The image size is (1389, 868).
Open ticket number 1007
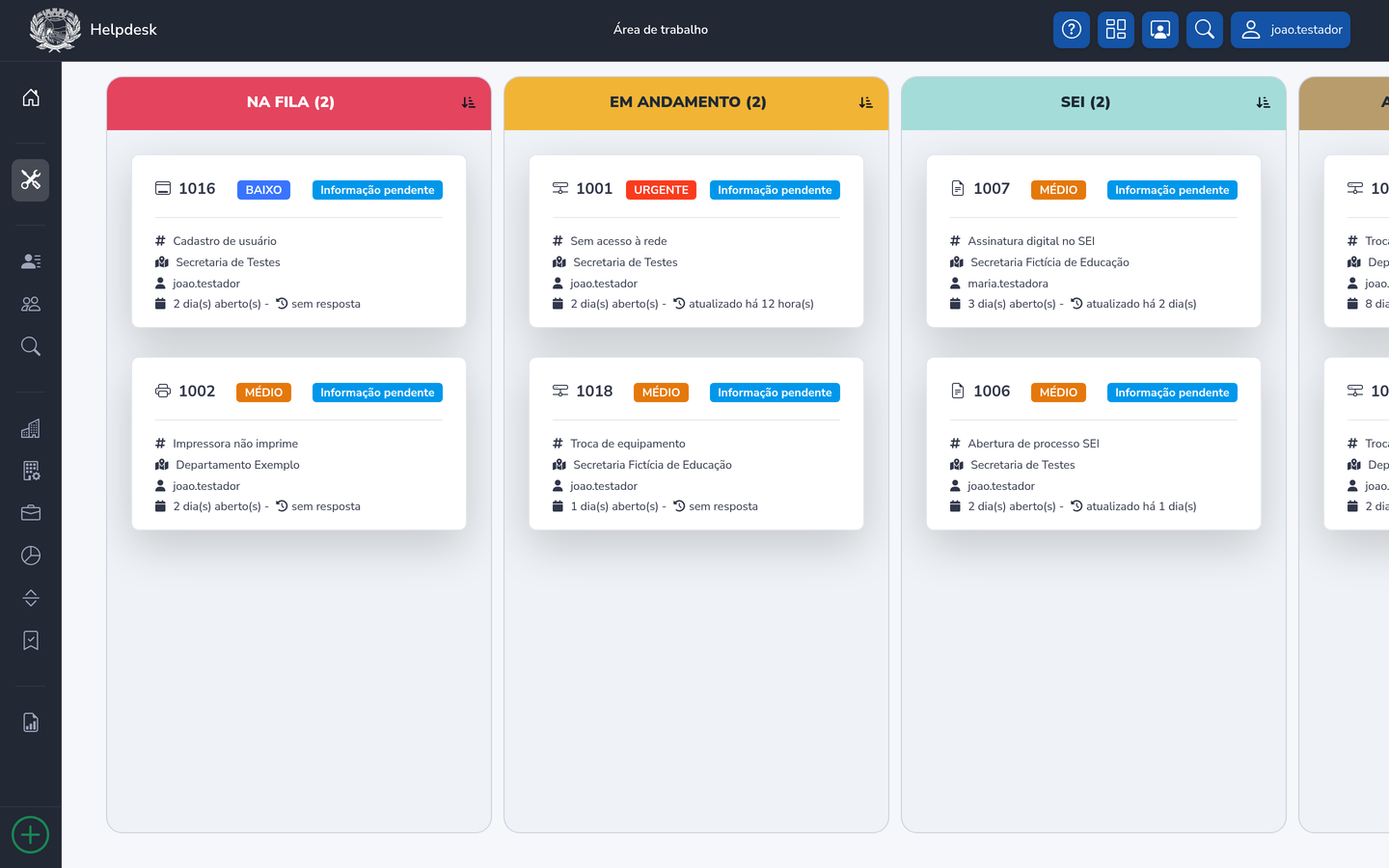pos(992,189)
